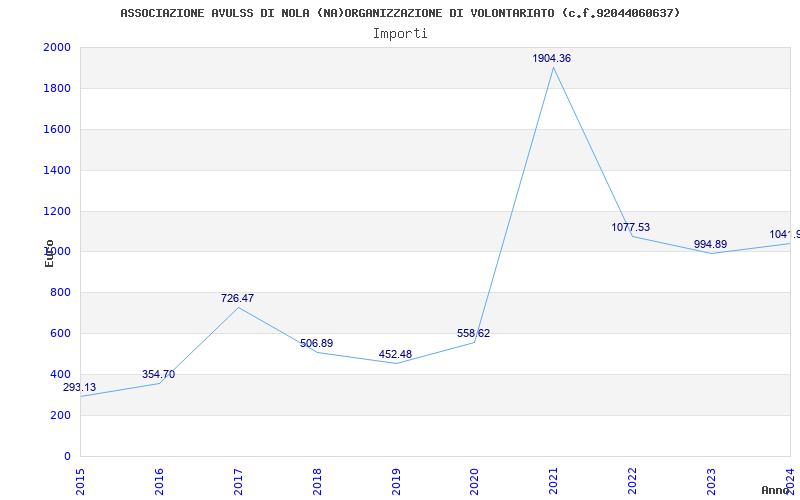The image size is (800, 500).
Task: Select the 293.13 data label
Action: (79, 388)
